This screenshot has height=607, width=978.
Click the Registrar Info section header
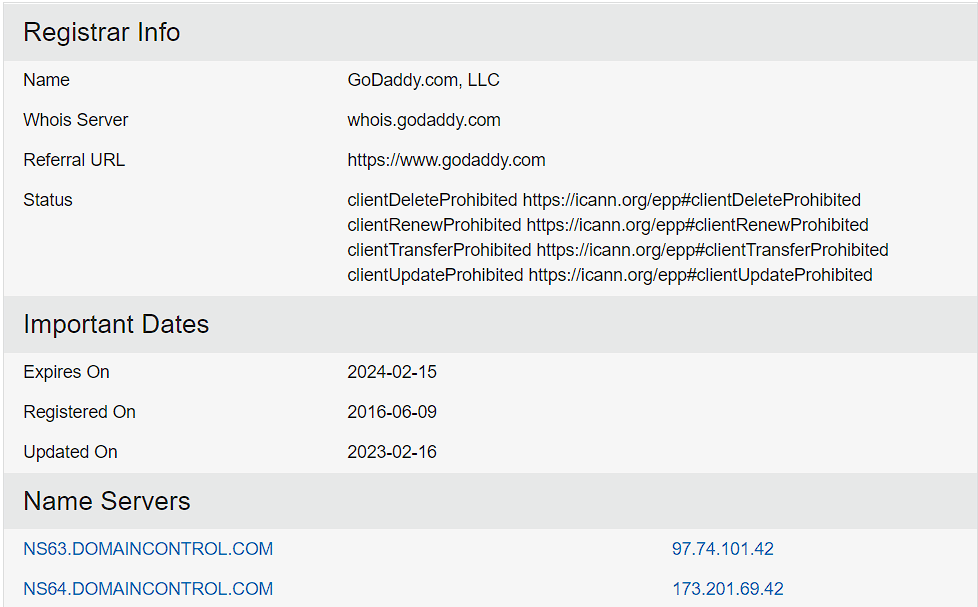102,32
